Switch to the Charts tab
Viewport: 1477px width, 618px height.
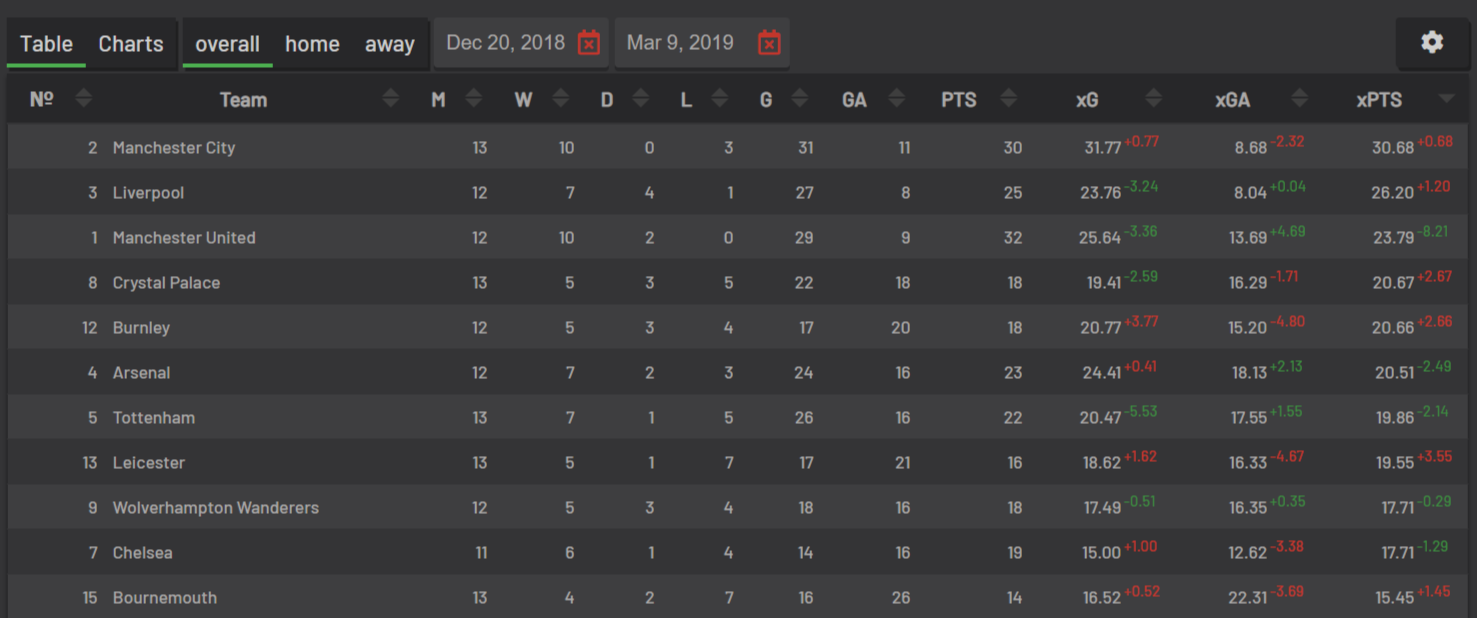click(x=131, y=44)
